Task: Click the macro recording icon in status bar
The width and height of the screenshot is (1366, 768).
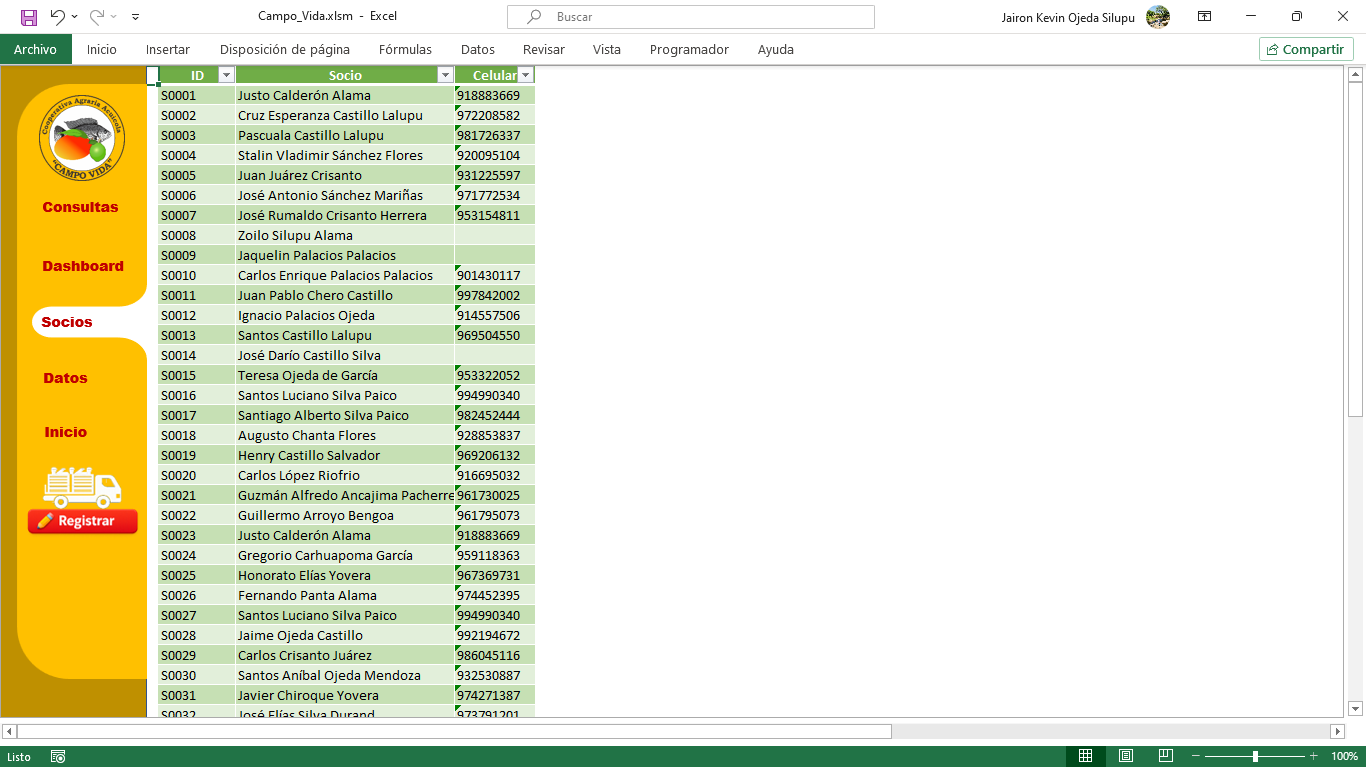Action: tap(58, 757)
